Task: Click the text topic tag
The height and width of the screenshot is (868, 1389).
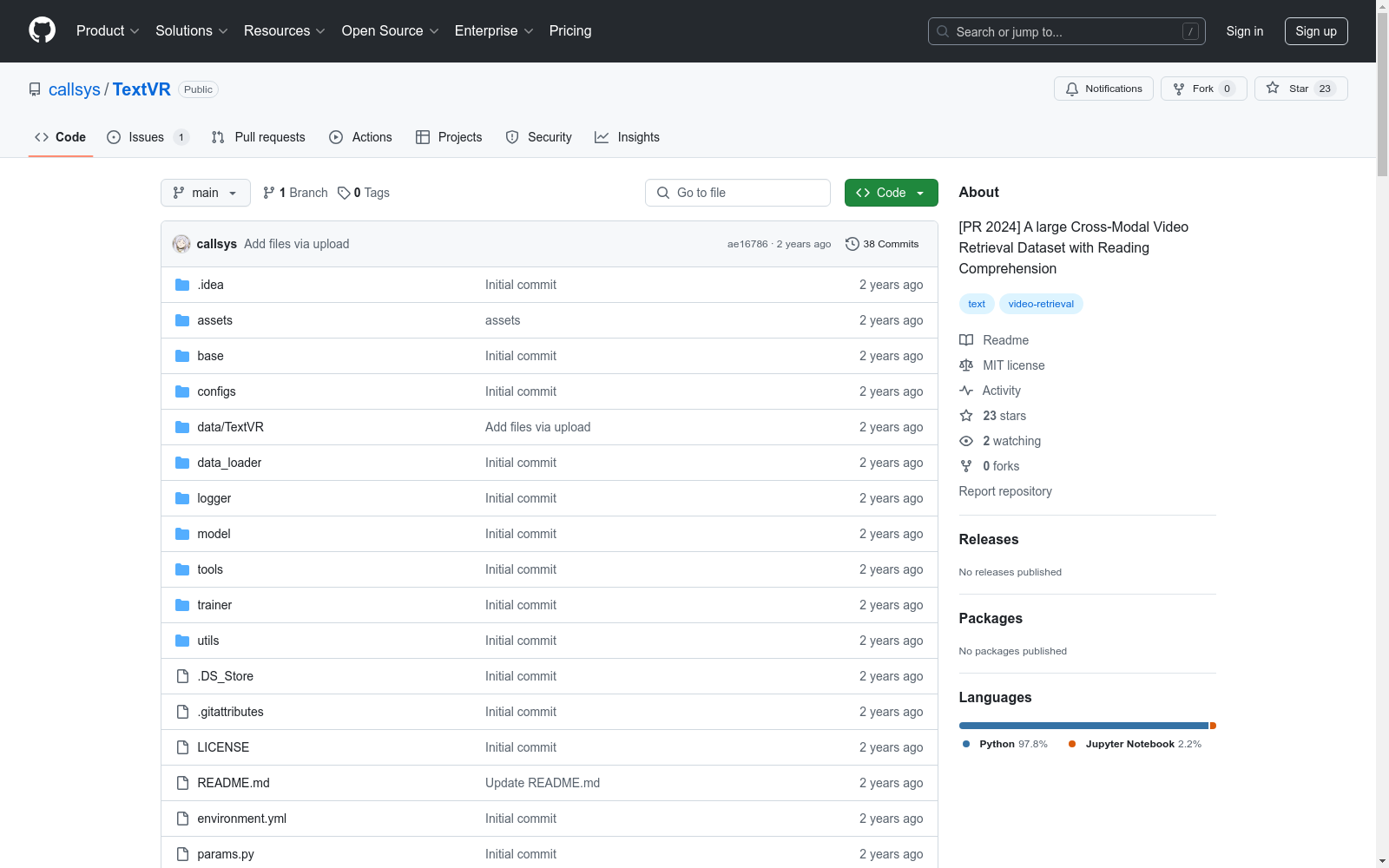Action: pyautogui.click(x=977, y=304)
